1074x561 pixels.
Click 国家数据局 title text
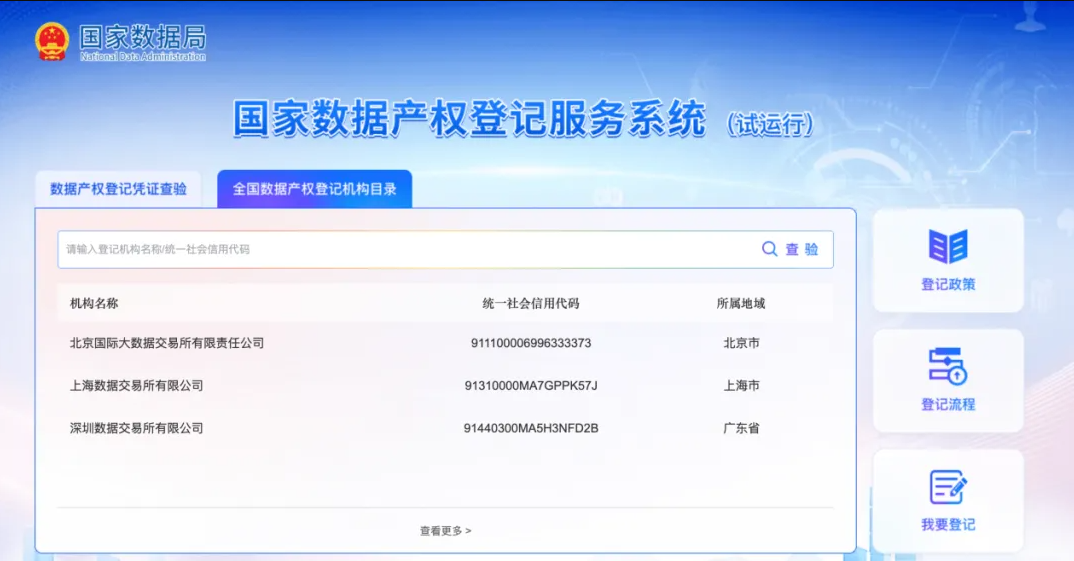click(x=142, y=37)
